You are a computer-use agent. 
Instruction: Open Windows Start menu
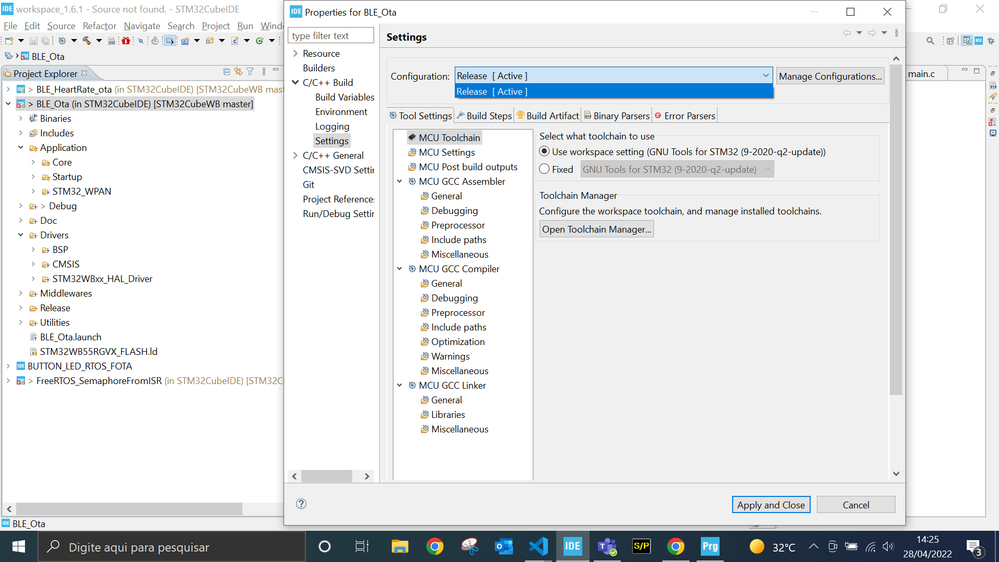pos(18,547)
